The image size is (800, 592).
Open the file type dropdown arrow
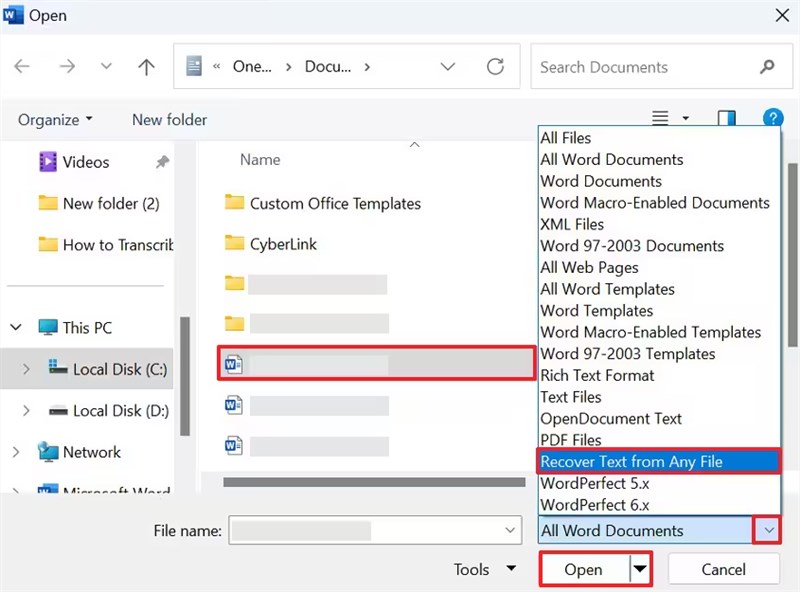tap(768, 530)
